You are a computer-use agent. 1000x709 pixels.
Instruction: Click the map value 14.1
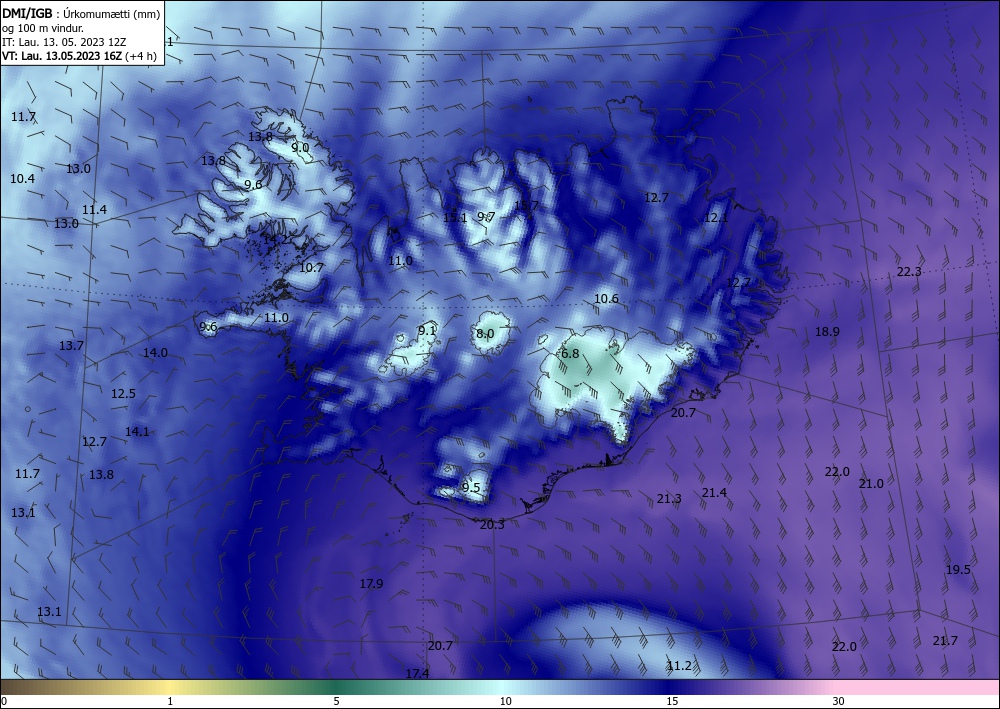coord(136,432)
